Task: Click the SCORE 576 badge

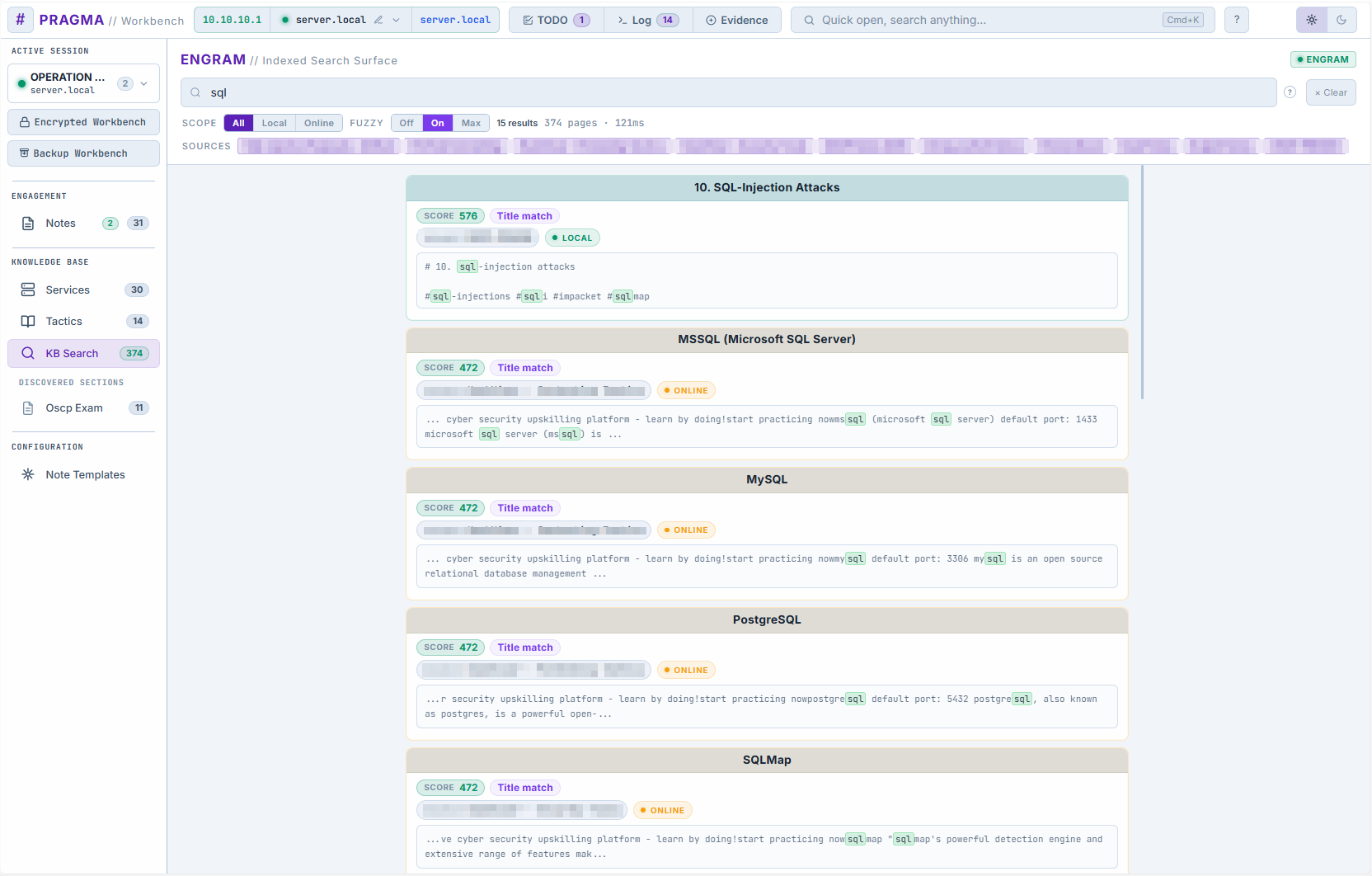Action: tap(450, 216)
